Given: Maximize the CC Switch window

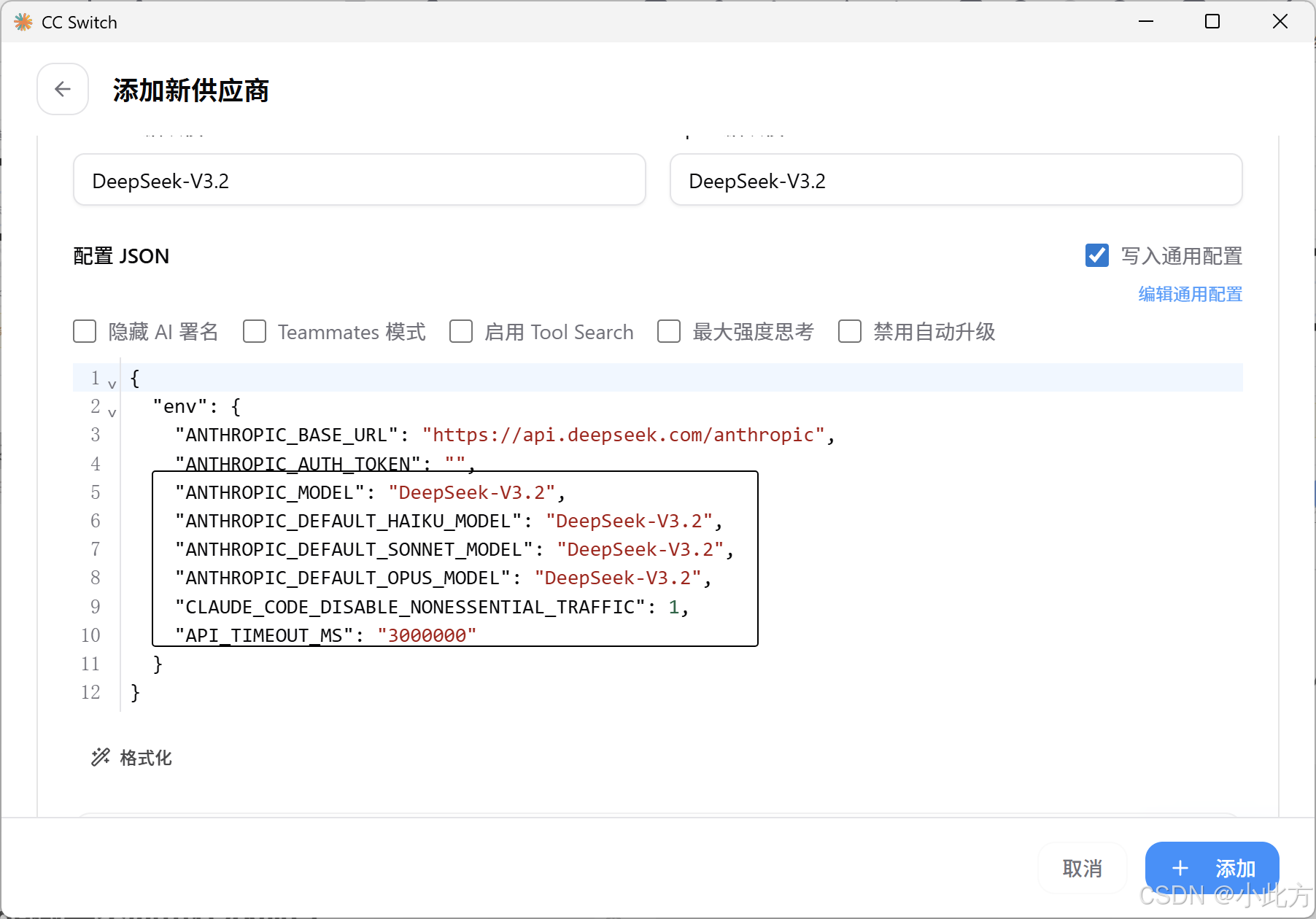Looking at the screenshot, I should [1212, 22].
